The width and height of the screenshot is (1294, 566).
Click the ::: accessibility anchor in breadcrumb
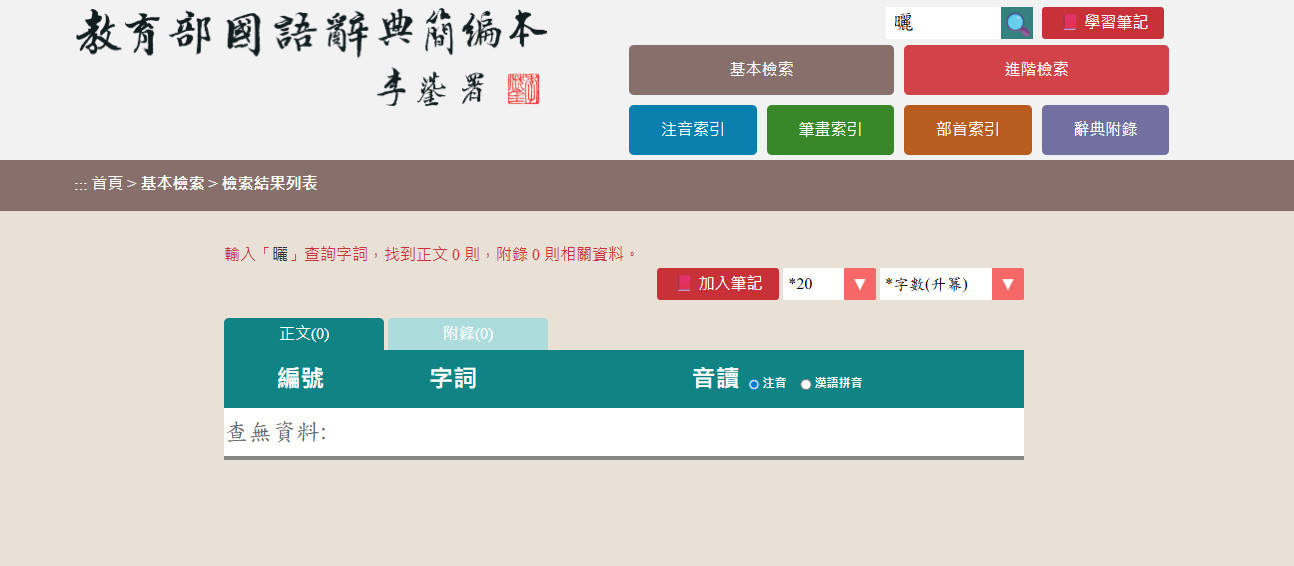tap(80, 185)
